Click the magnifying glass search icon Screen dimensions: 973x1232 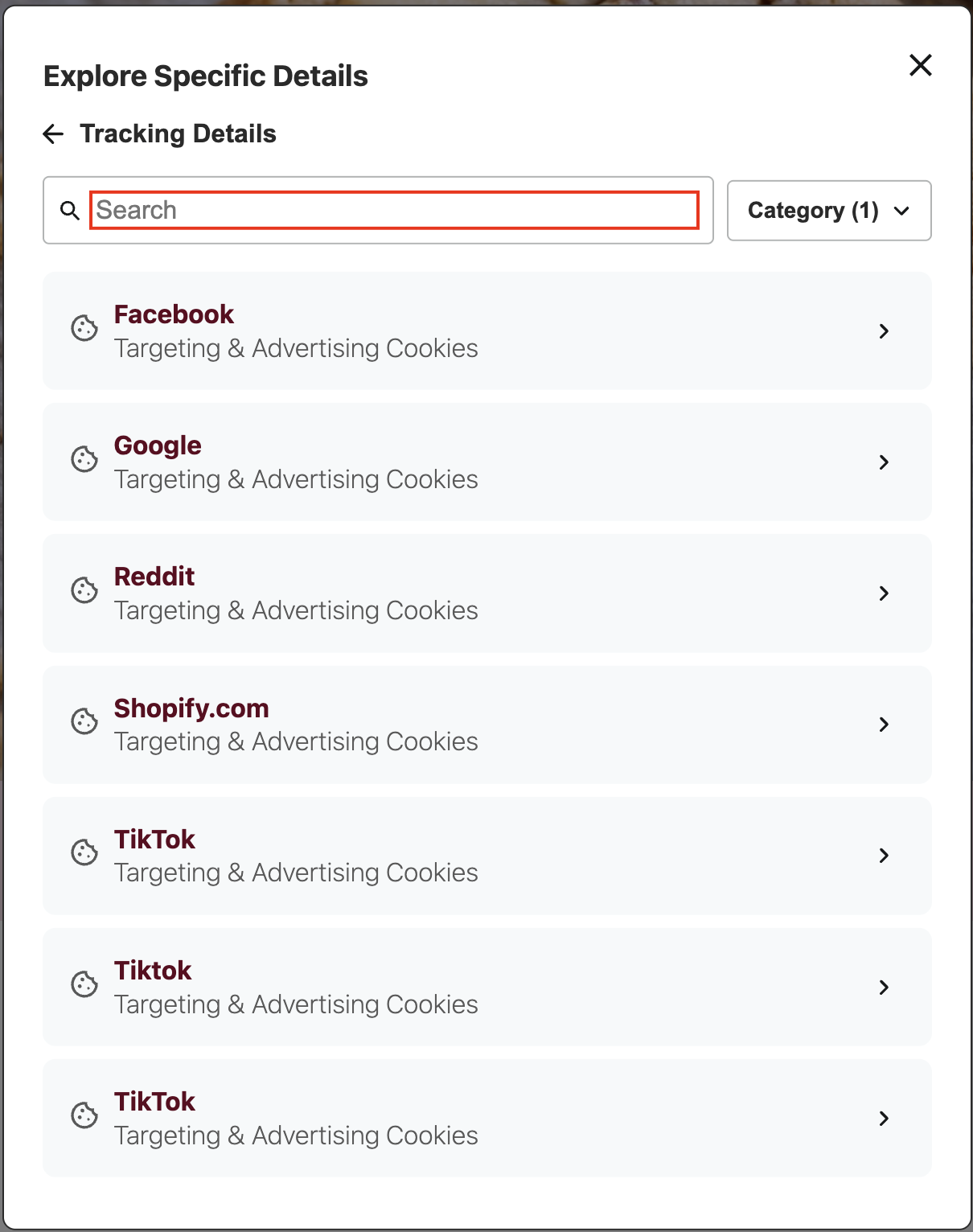pos(69,209)
